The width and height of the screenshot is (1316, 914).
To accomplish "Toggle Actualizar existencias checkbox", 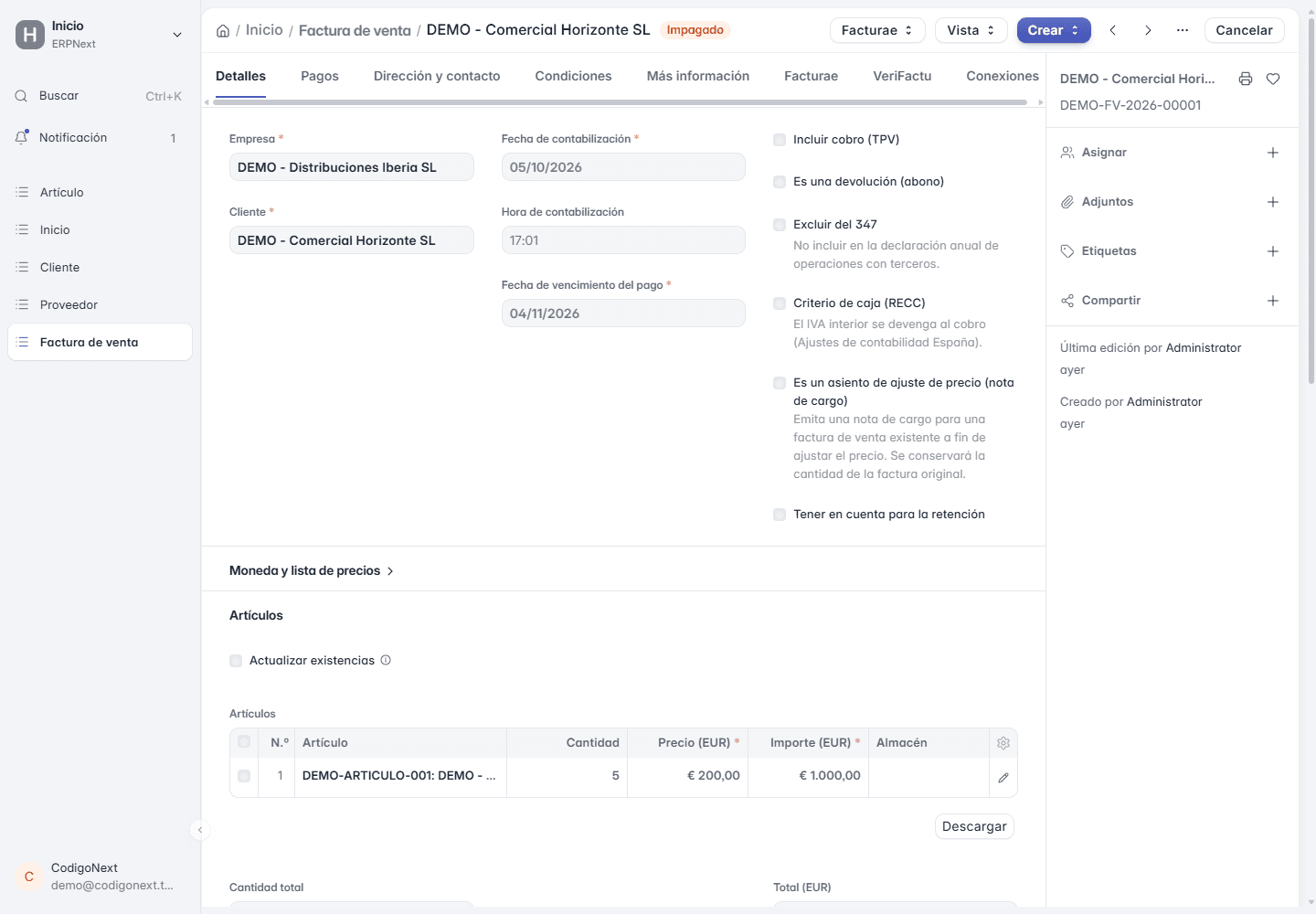I will click(236, 661).
